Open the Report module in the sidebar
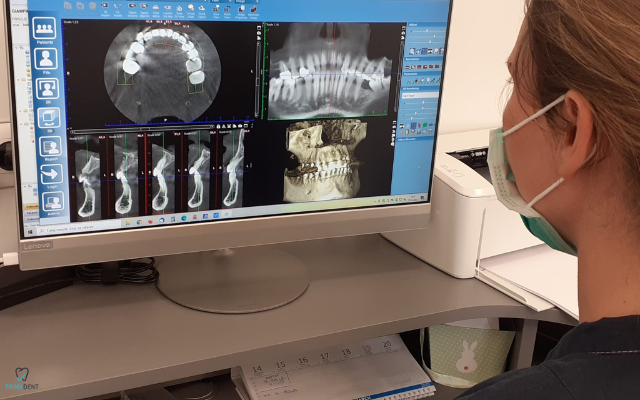Viewport: 640px width, 400px height. pyautogui.click(x=51, y=147)
